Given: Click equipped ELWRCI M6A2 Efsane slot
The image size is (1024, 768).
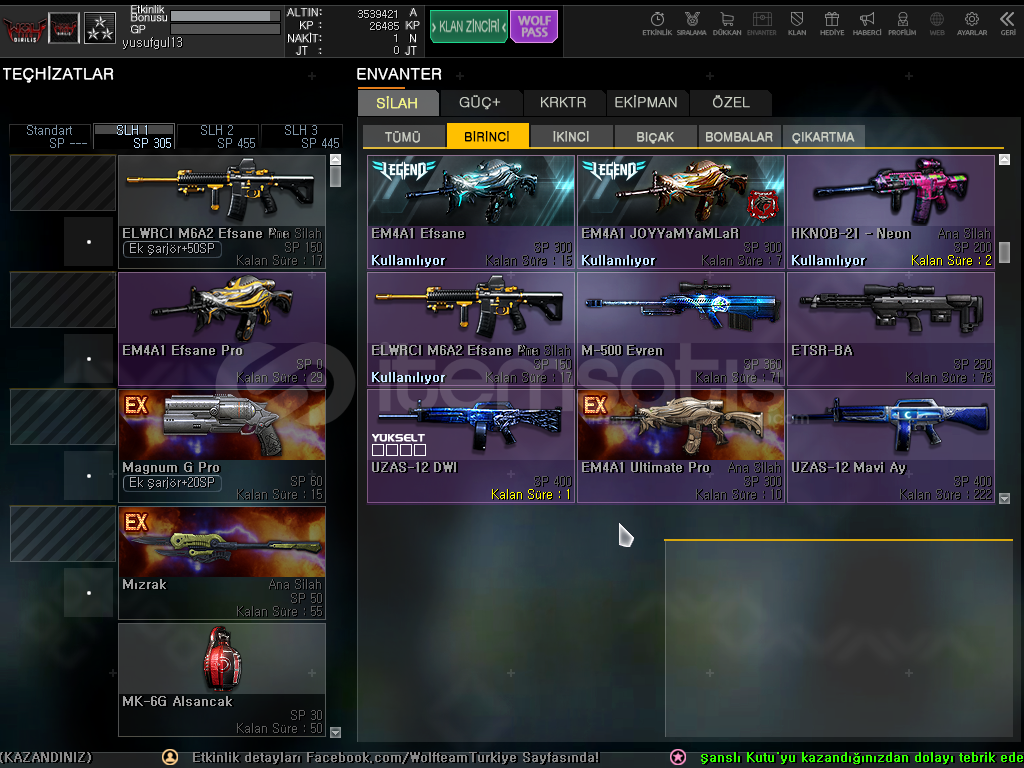Looking at the screenshot, I should (x=222, y=212).
